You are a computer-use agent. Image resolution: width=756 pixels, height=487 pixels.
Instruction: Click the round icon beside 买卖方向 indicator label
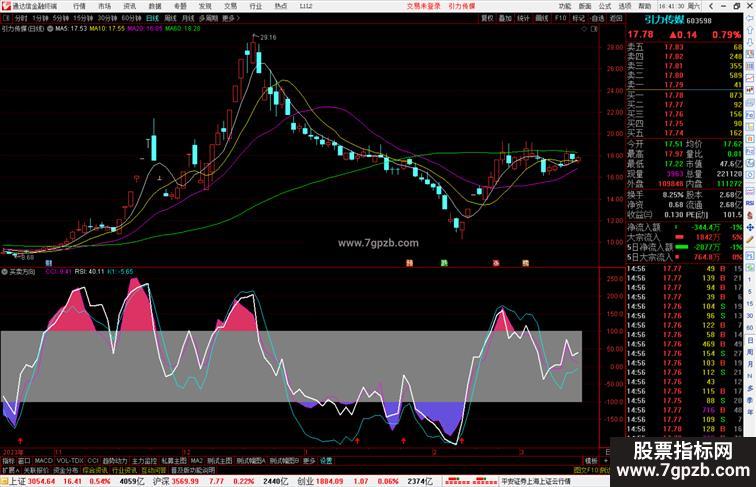pos(4,272)
